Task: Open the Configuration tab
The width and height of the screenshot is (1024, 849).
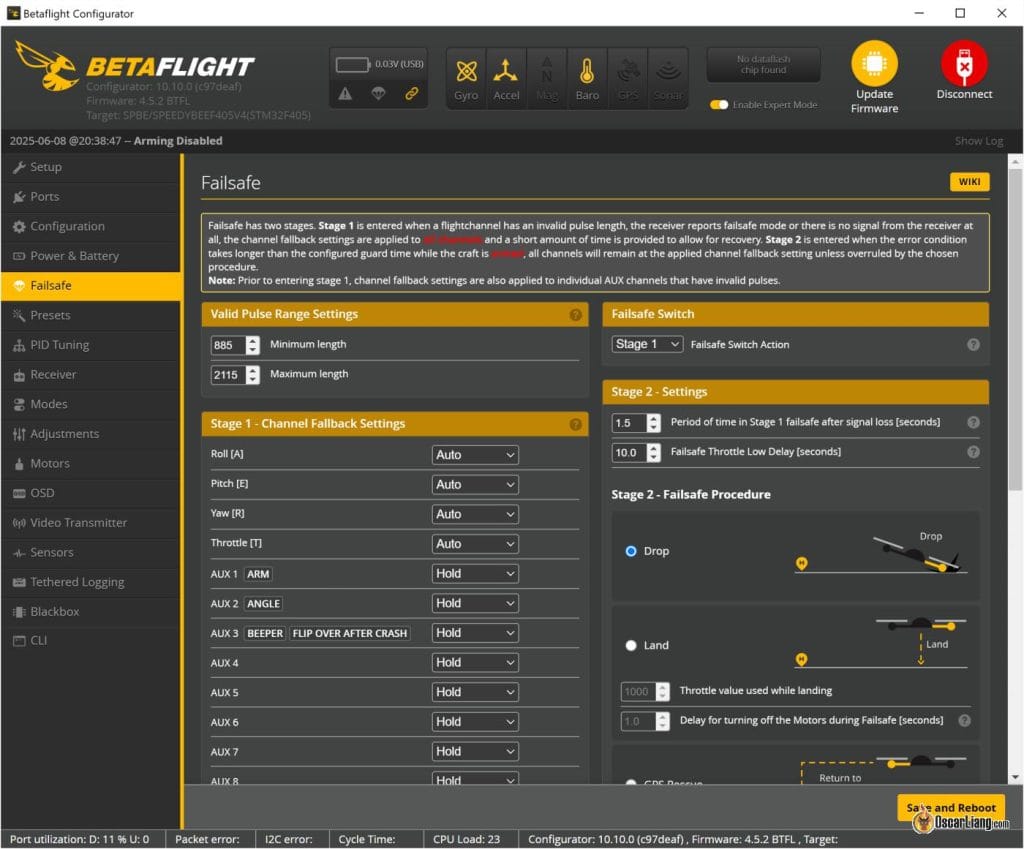Action: (x=91, y=227)
